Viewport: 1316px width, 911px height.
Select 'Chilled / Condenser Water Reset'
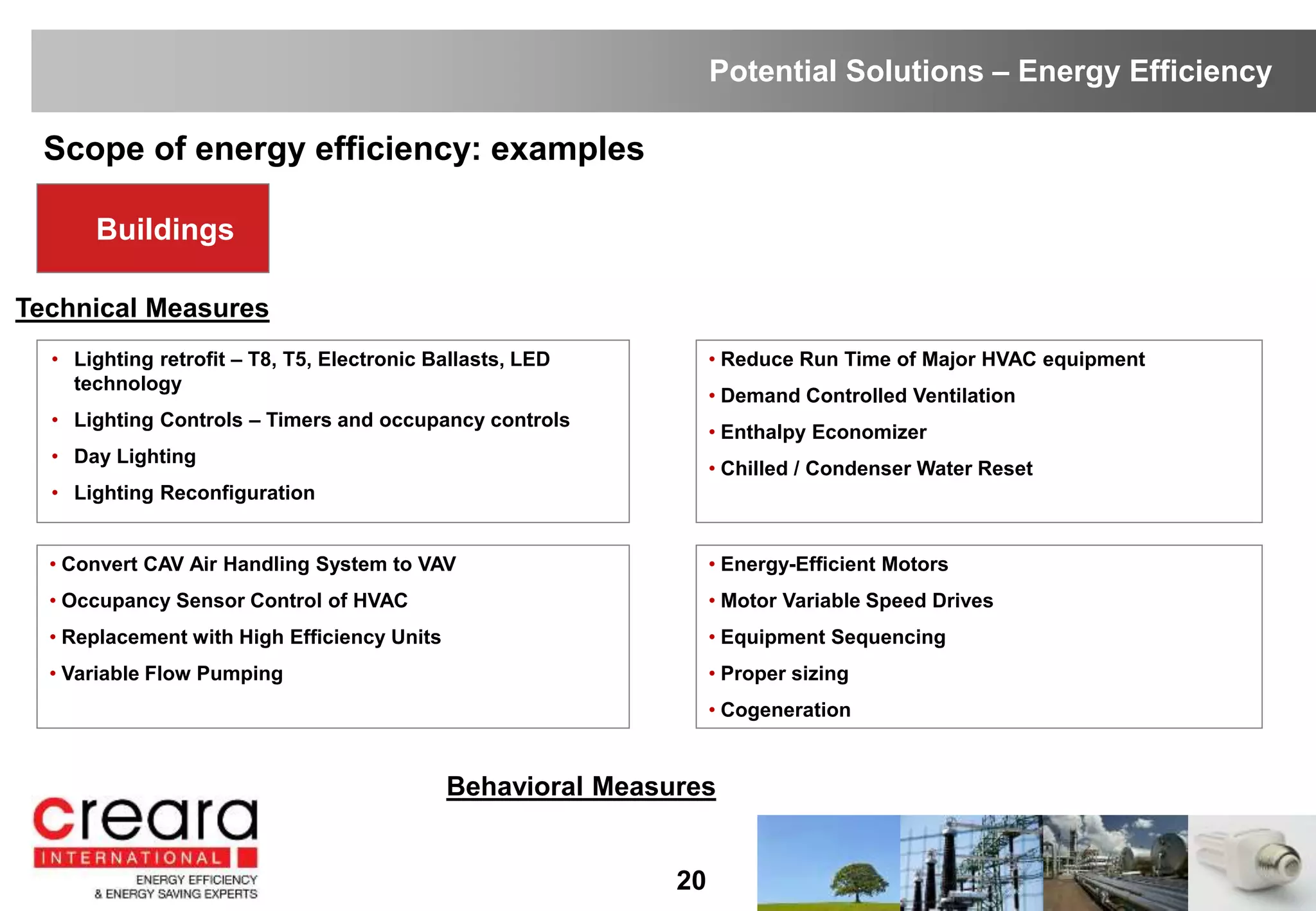(x=876, y=468)
